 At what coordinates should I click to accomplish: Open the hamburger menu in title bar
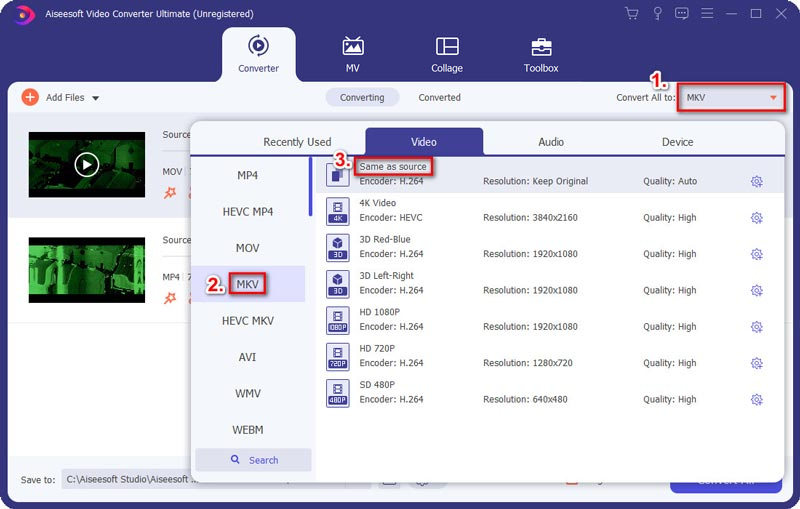click(x=708, y=14)
